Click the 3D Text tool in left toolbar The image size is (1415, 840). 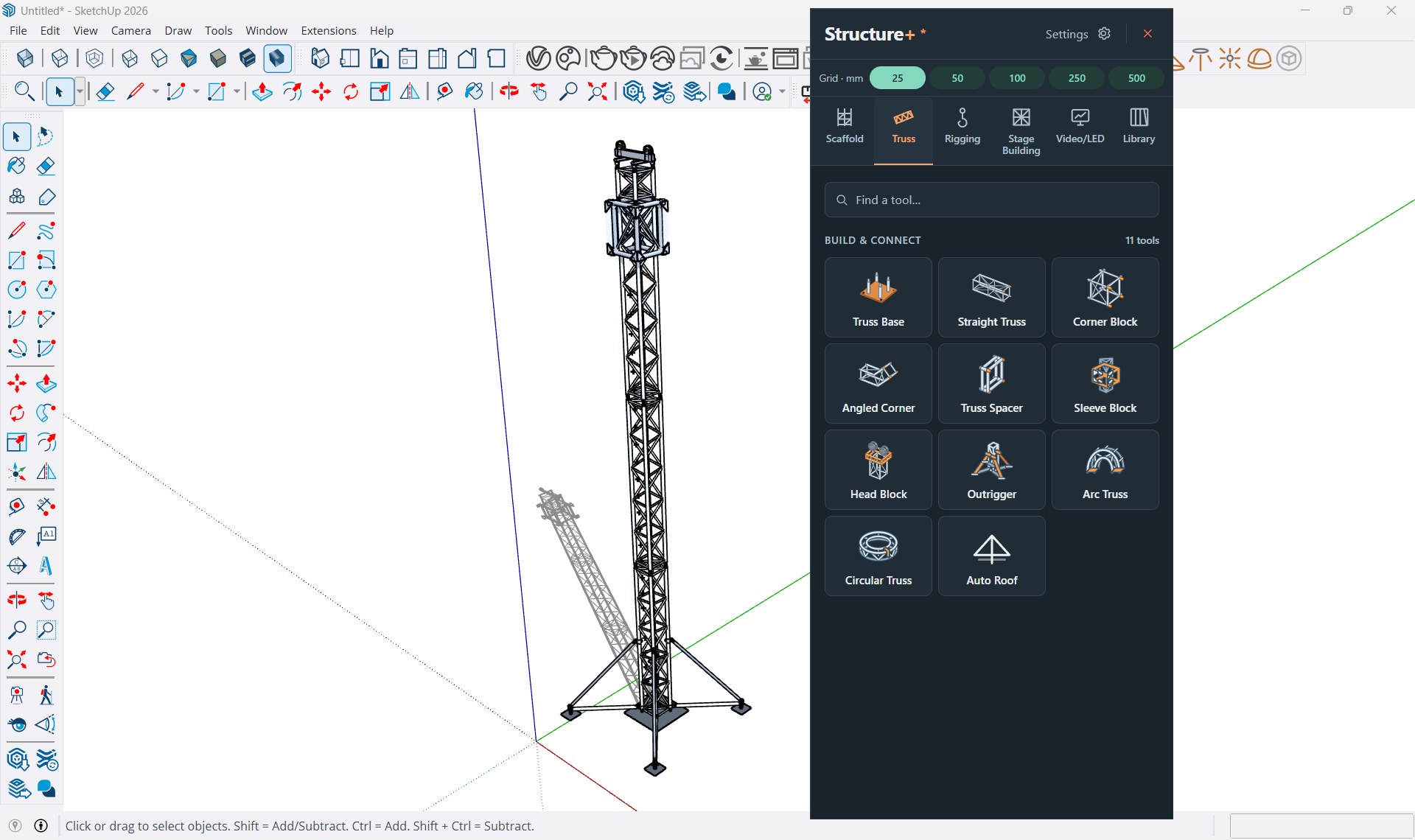click(46, 565)
